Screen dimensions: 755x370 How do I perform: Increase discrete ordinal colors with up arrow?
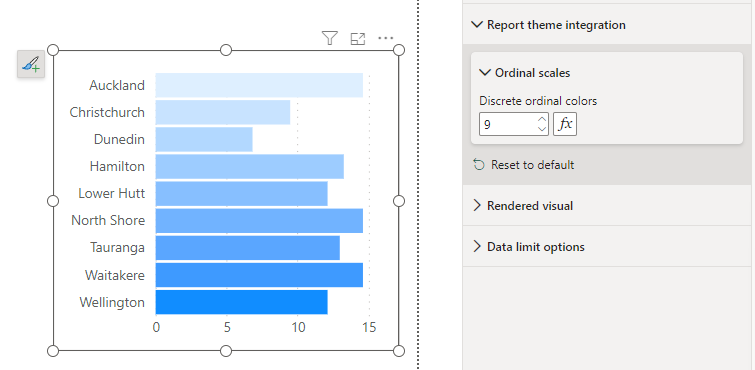[x=542, y=119]
